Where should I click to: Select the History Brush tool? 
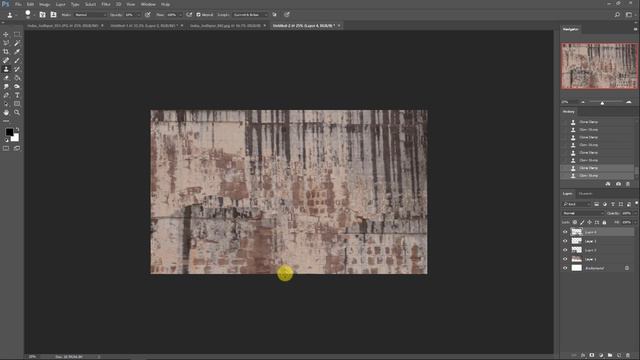pyautogui.click(x=17, y=69)
